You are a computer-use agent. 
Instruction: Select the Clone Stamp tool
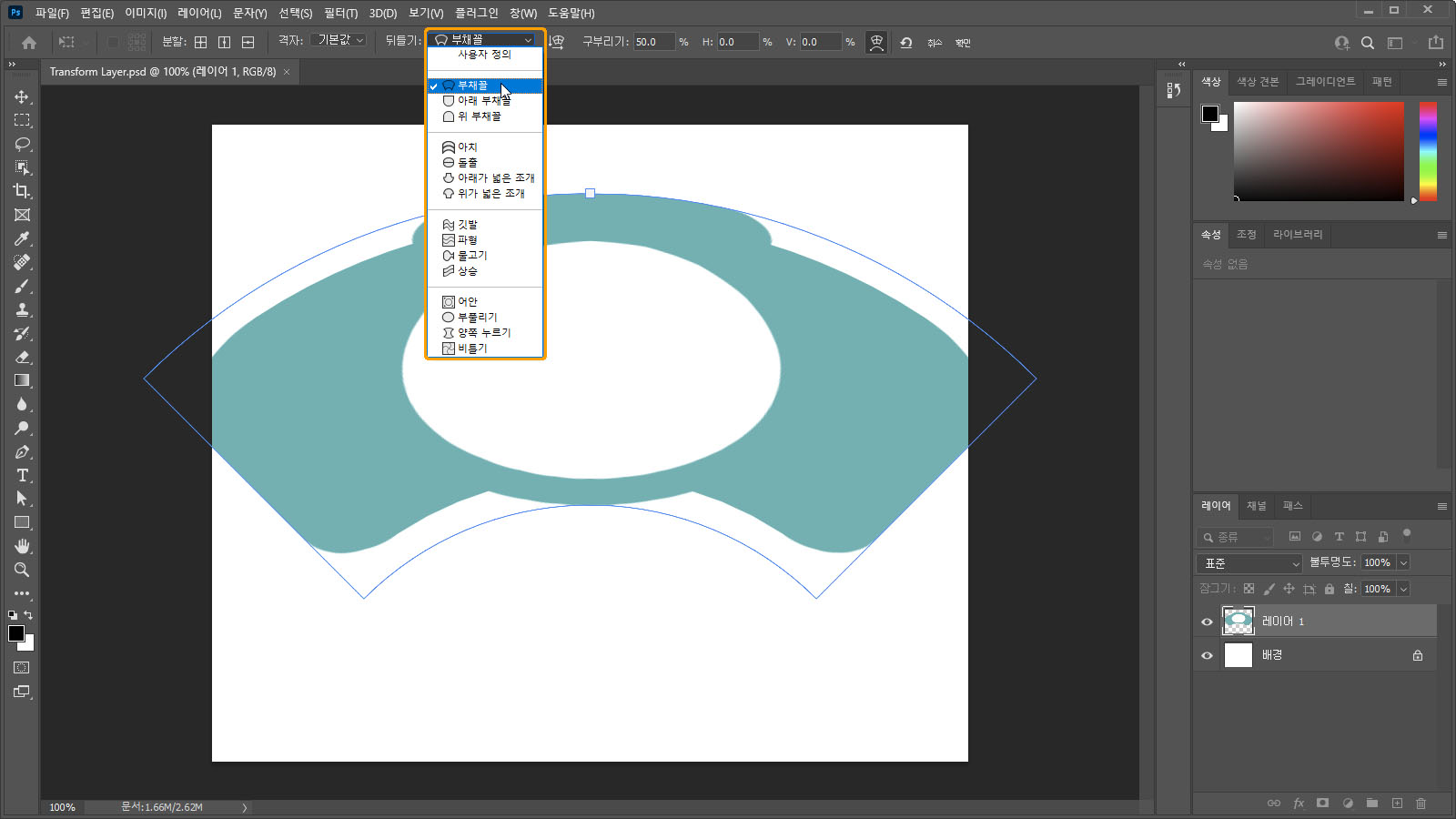point(22,309)
